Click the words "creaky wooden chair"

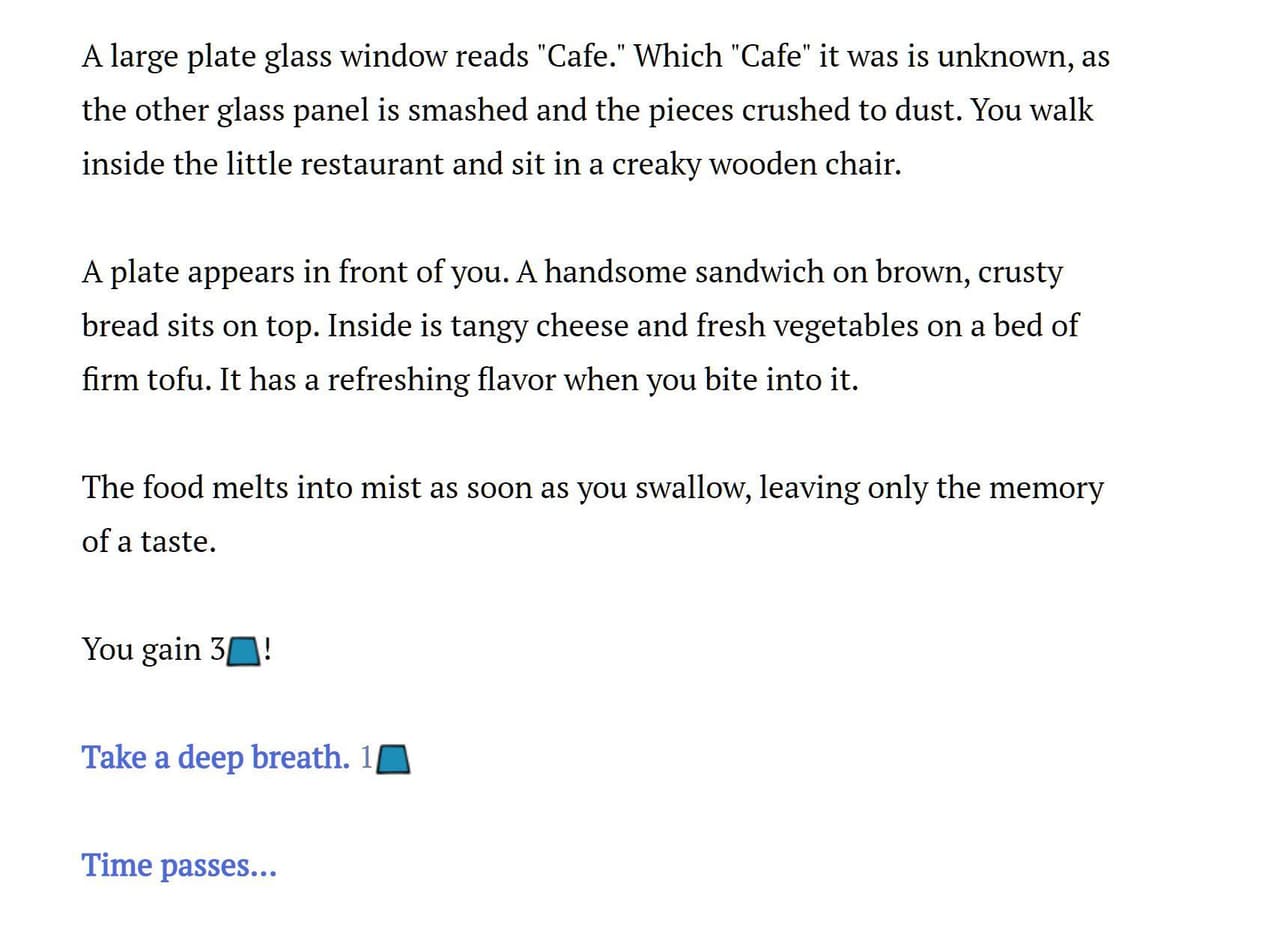pos(755,164)
